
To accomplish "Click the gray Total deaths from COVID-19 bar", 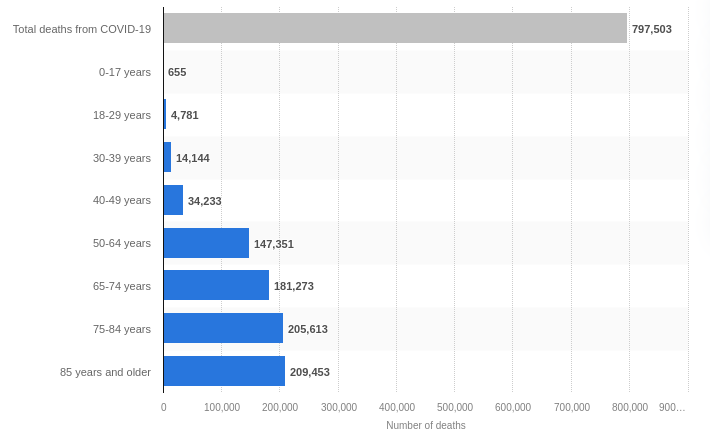I will coord(395,28).
